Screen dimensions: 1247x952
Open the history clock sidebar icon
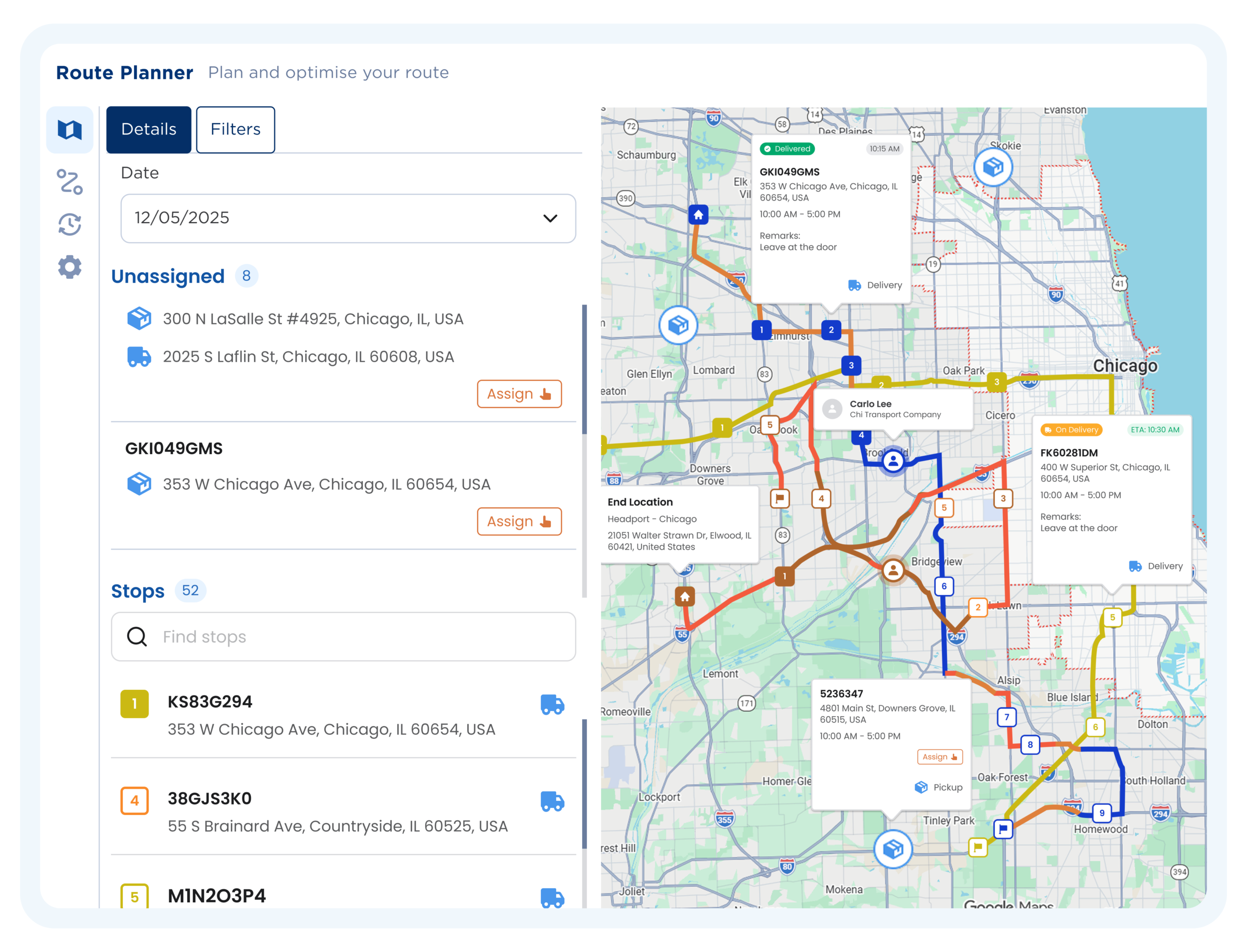[70, 225]
